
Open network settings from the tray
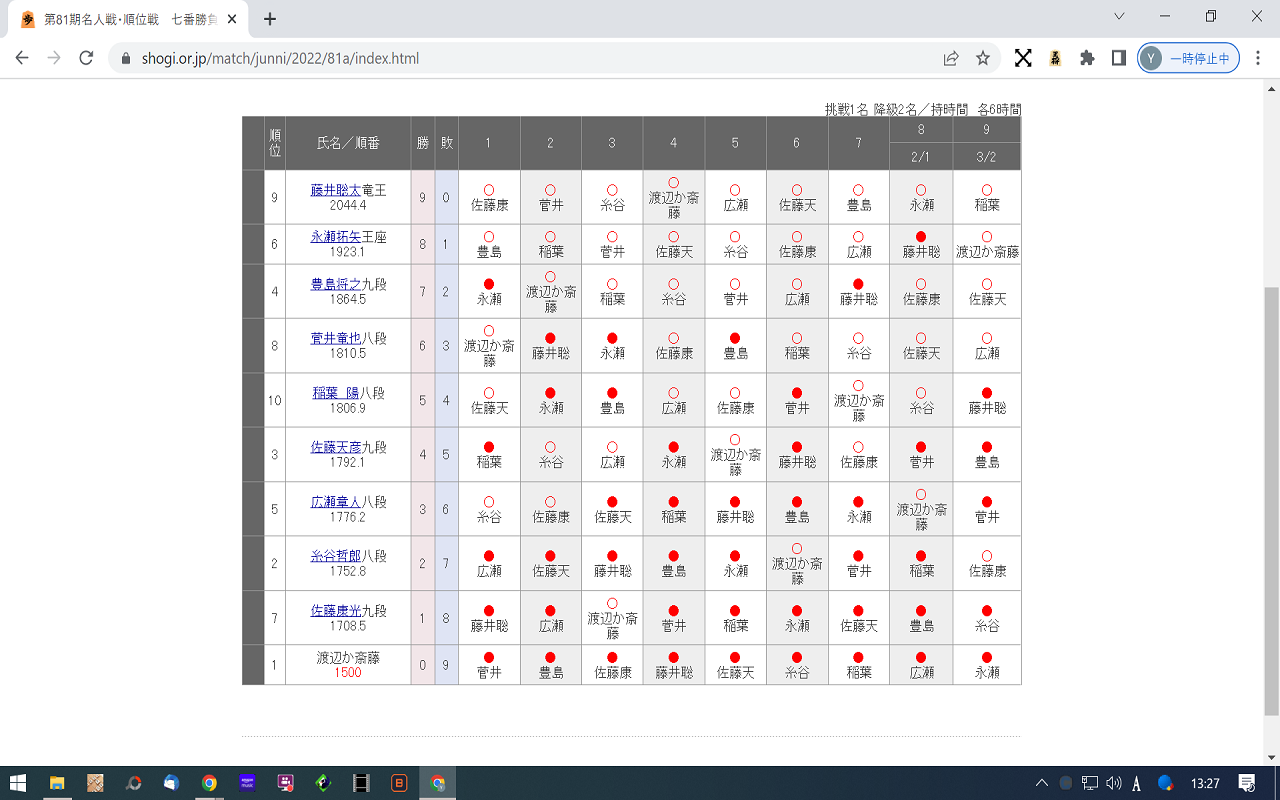tap(1090, 783)
